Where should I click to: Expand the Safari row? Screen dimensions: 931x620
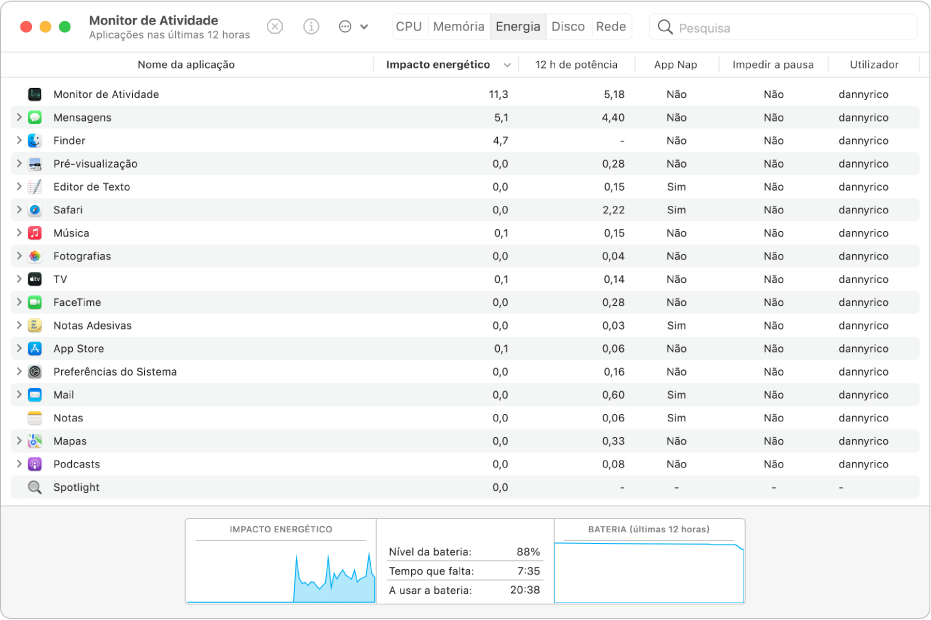click(x=19, y=210)
